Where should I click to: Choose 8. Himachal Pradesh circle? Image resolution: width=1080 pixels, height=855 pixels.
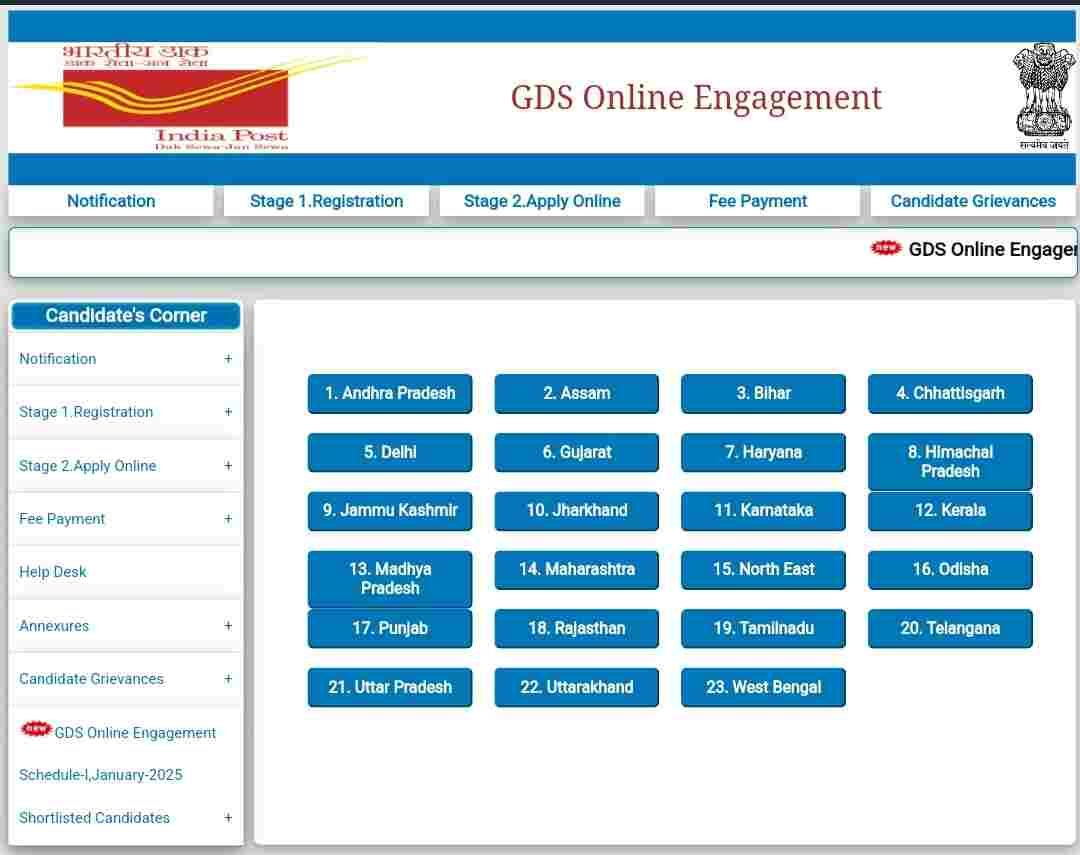[950, 462]
